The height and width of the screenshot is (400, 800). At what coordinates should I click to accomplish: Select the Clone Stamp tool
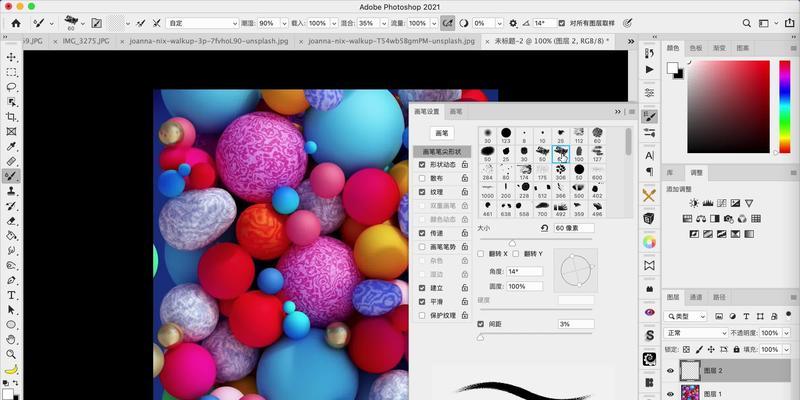11,191
